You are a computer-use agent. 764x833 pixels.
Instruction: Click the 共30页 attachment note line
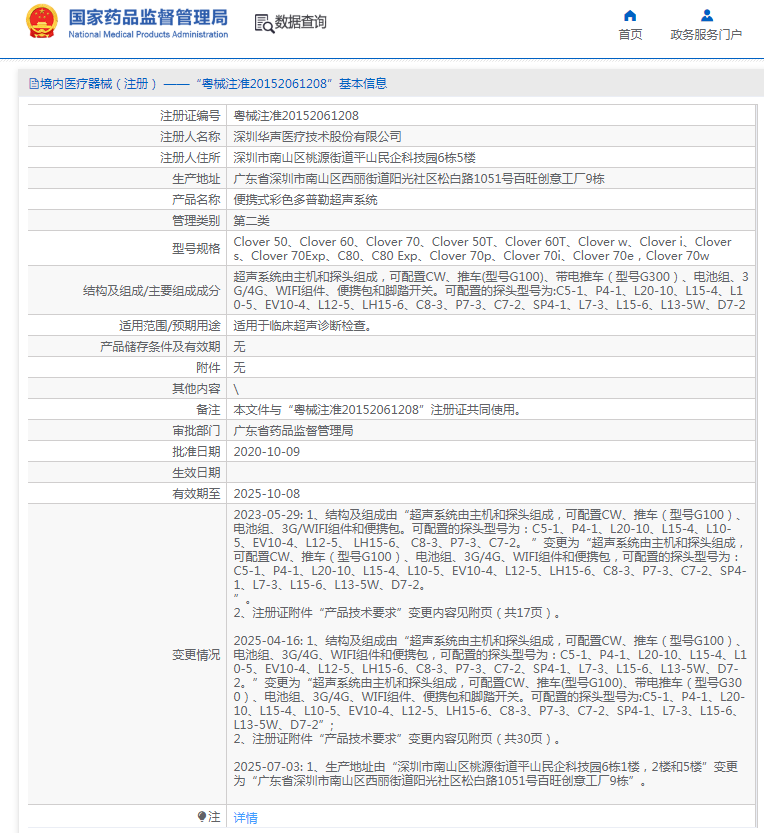(x=397, y=739)
